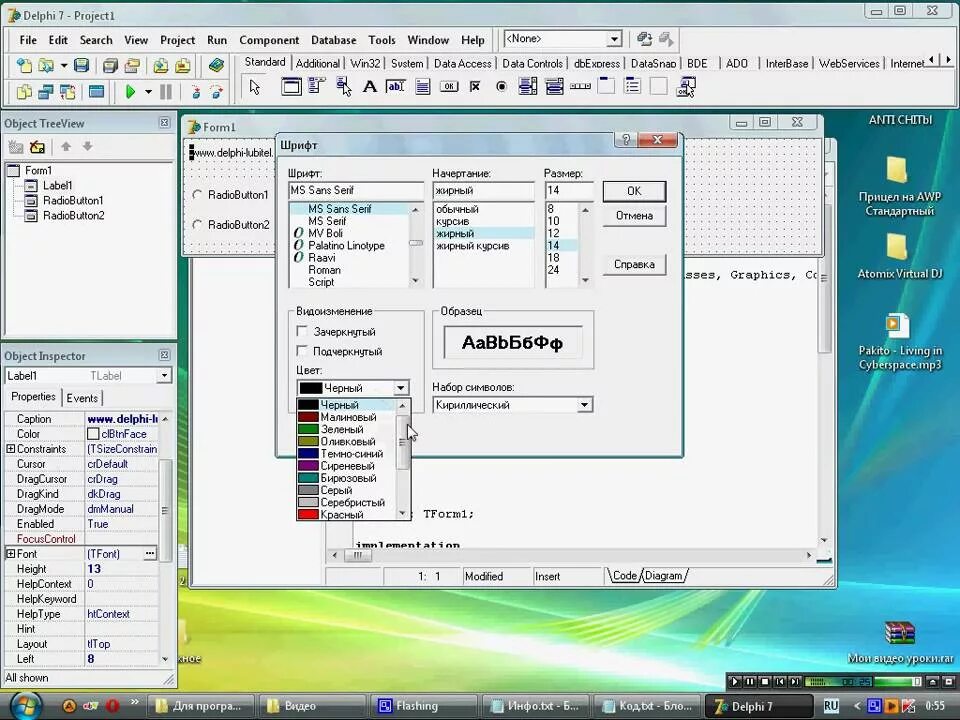960x720 pixels.
Task: Open the dropdown arrow beside Run
Action: click(148, 92)
